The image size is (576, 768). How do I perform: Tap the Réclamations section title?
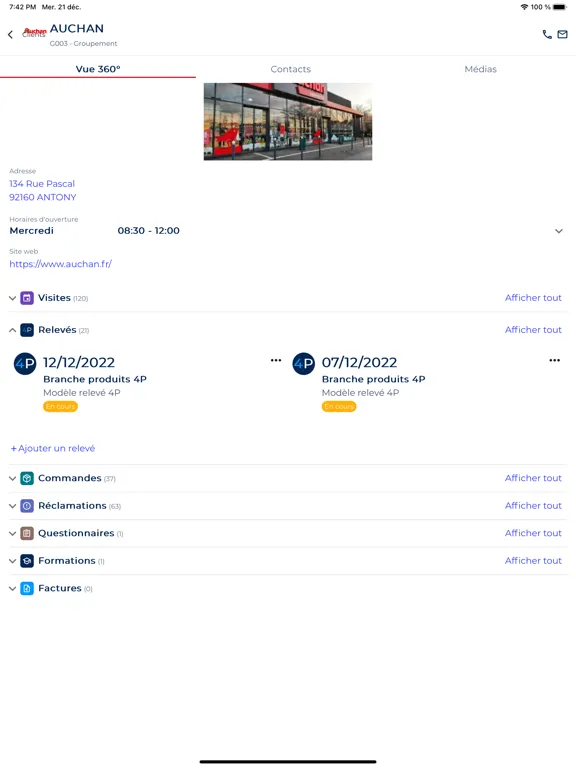coord(72,505)
